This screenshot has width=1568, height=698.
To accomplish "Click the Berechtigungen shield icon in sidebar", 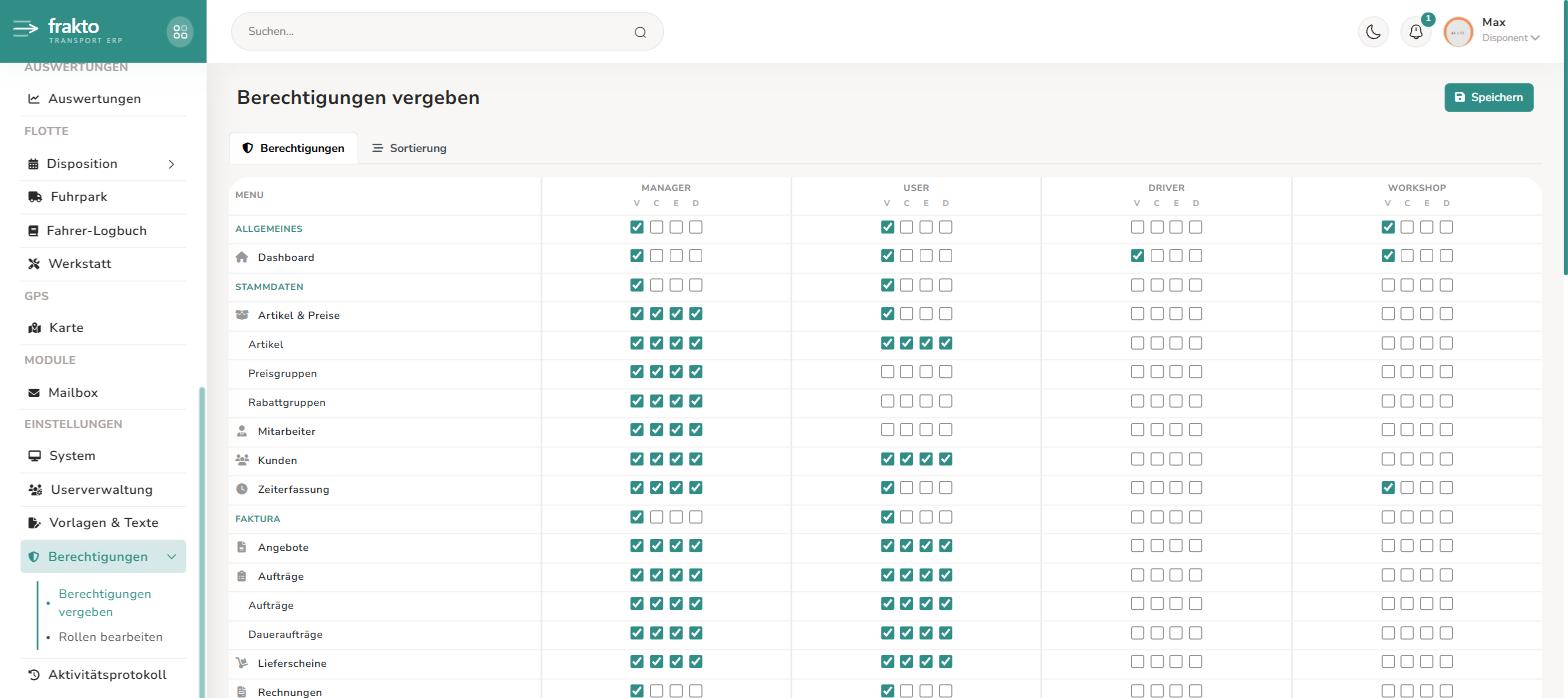I will pos(34,557).
